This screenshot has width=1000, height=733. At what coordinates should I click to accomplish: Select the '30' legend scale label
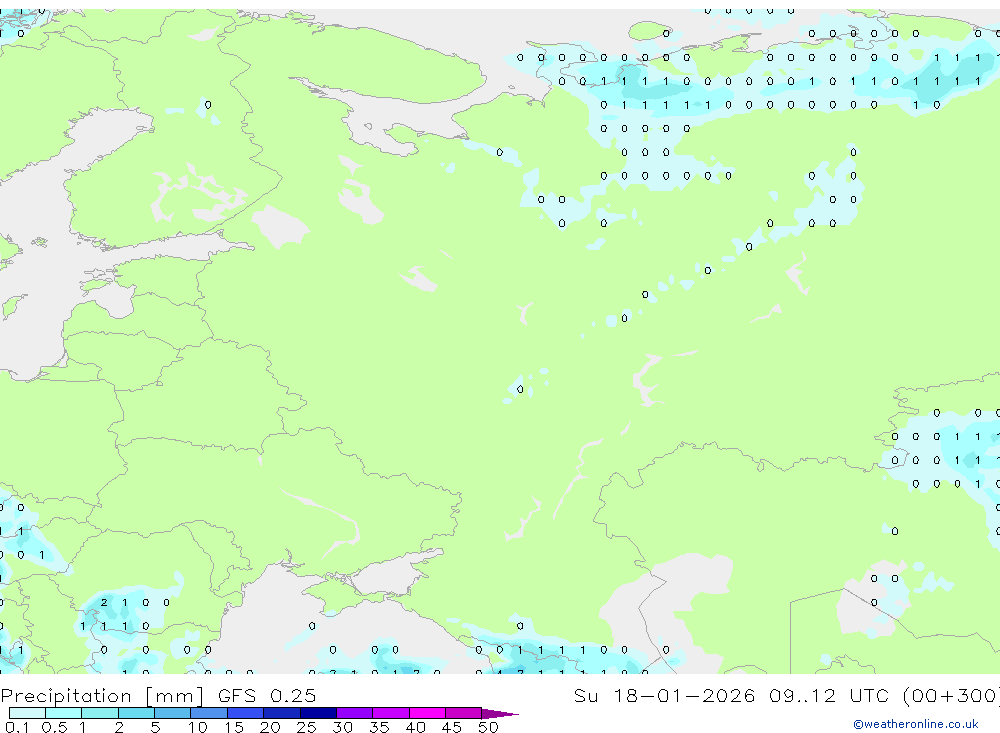pyautogui.click(x=342, y=727)
